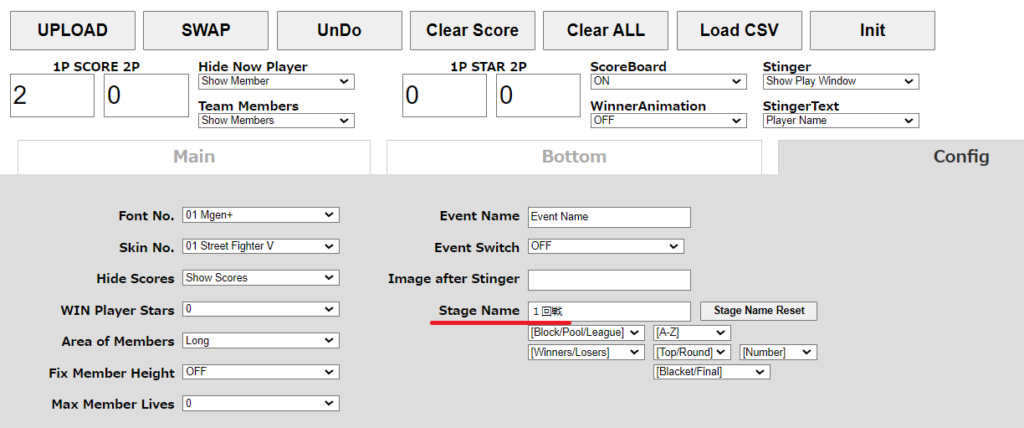Open the Block/Pool/League dropdown
Screen dimensions: 1024x428
(x=586, y=333)
